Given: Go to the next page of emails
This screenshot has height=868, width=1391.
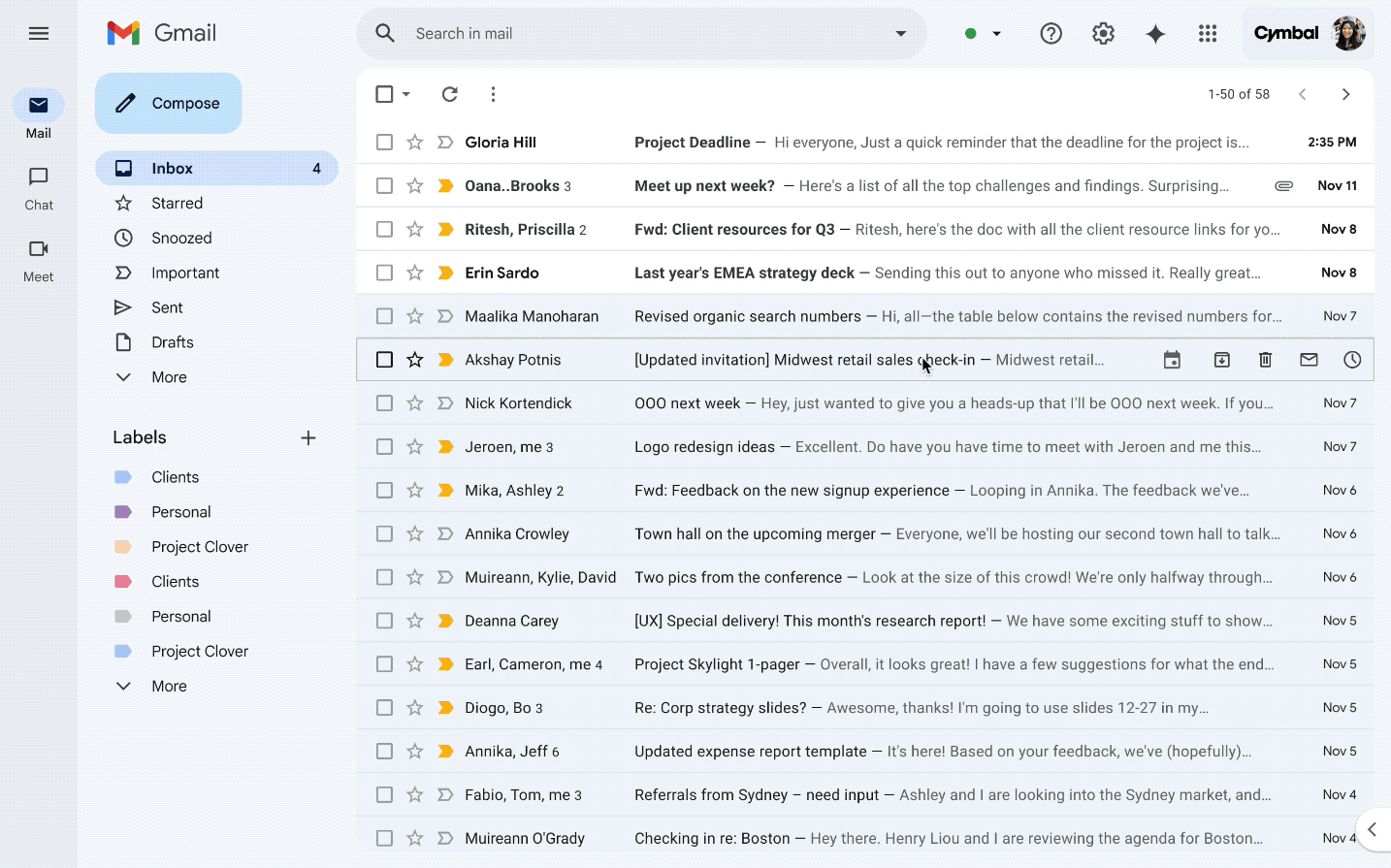Looking at the screenshot, I should click(x=1345, y=94).
